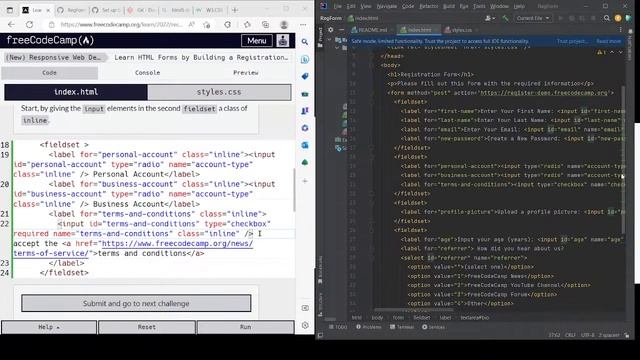
Task: Click the IDE build hammer icon
Action: pos(505,18)
